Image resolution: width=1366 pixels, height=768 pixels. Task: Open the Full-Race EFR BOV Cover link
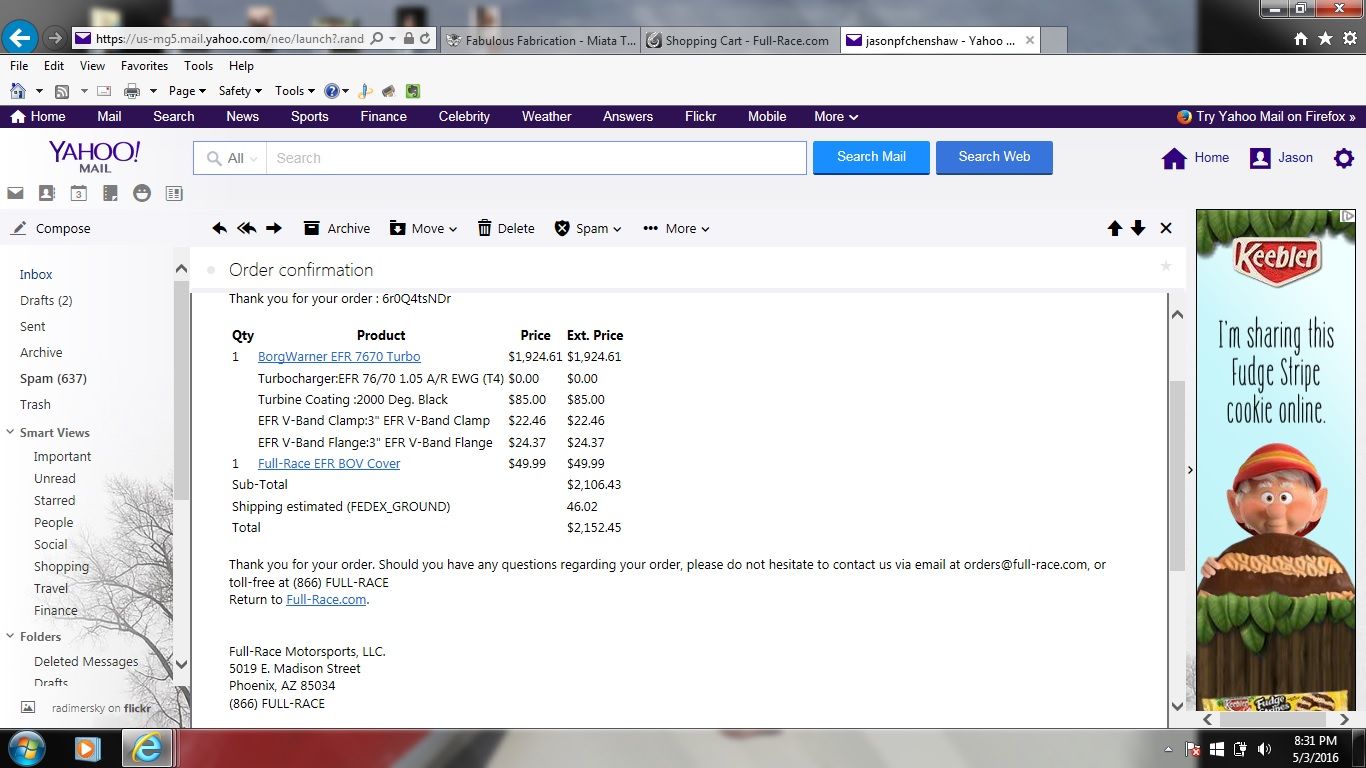(329, 463)
